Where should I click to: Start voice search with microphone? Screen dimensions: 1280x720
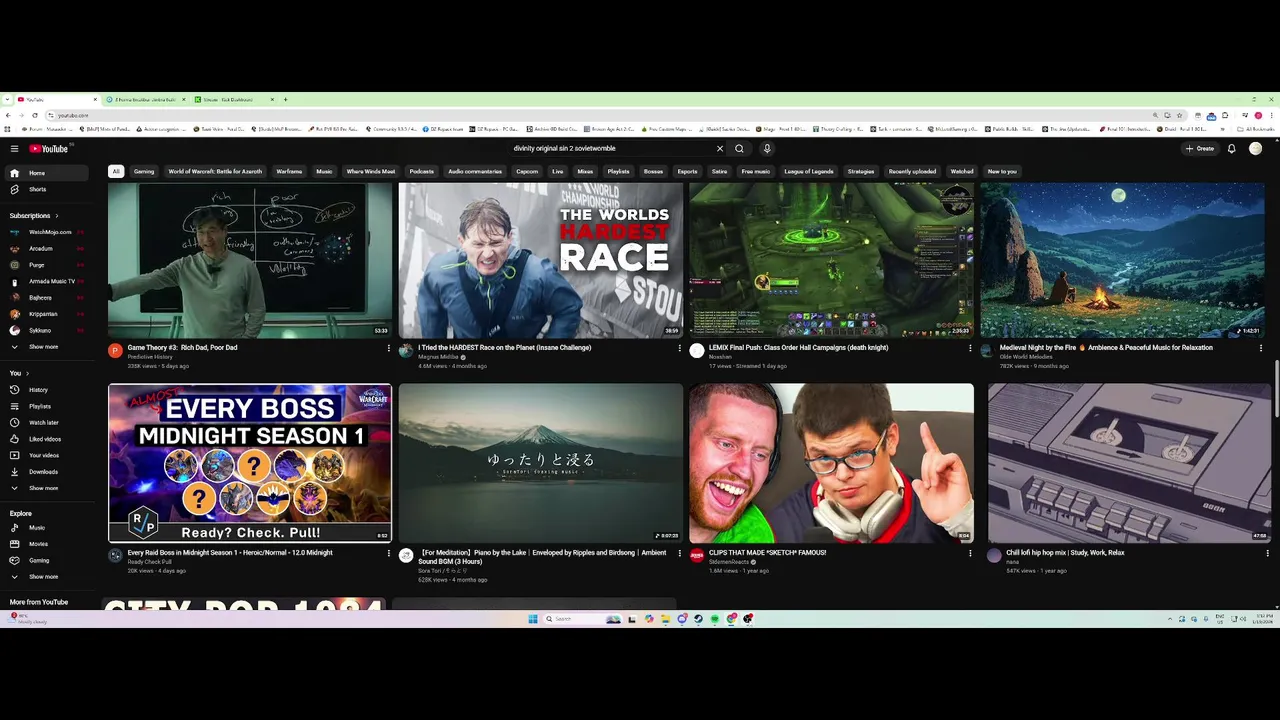click(767, 149)
